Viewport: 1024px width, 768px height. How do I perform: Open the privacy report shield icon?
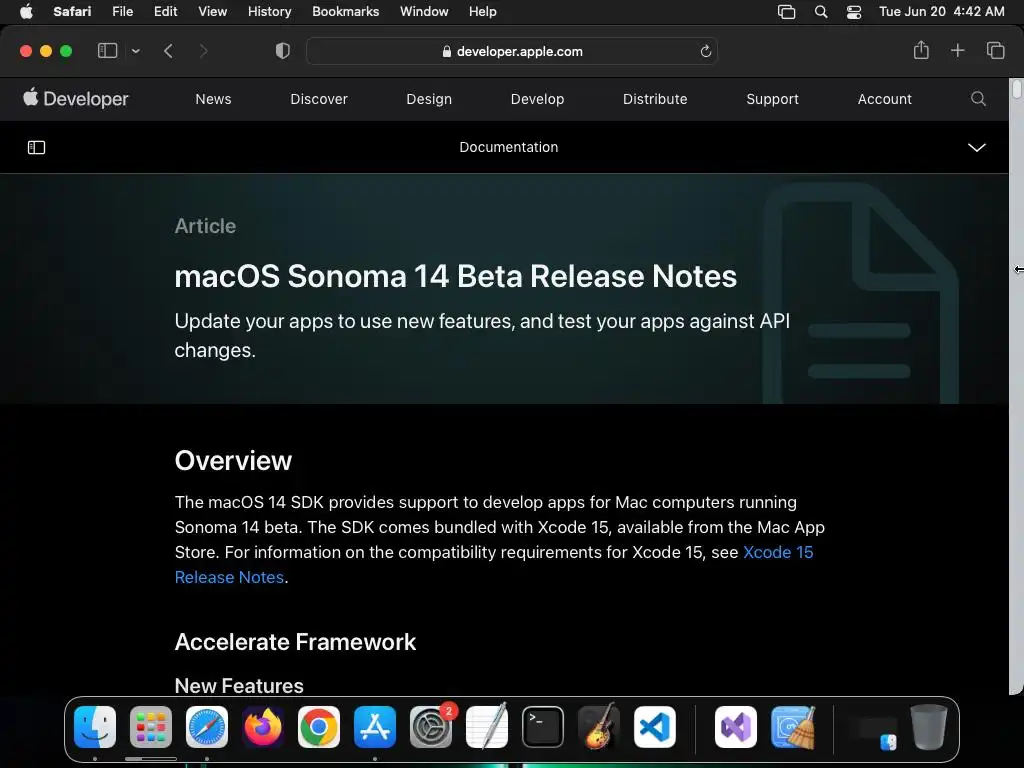[x=283, y=51]
